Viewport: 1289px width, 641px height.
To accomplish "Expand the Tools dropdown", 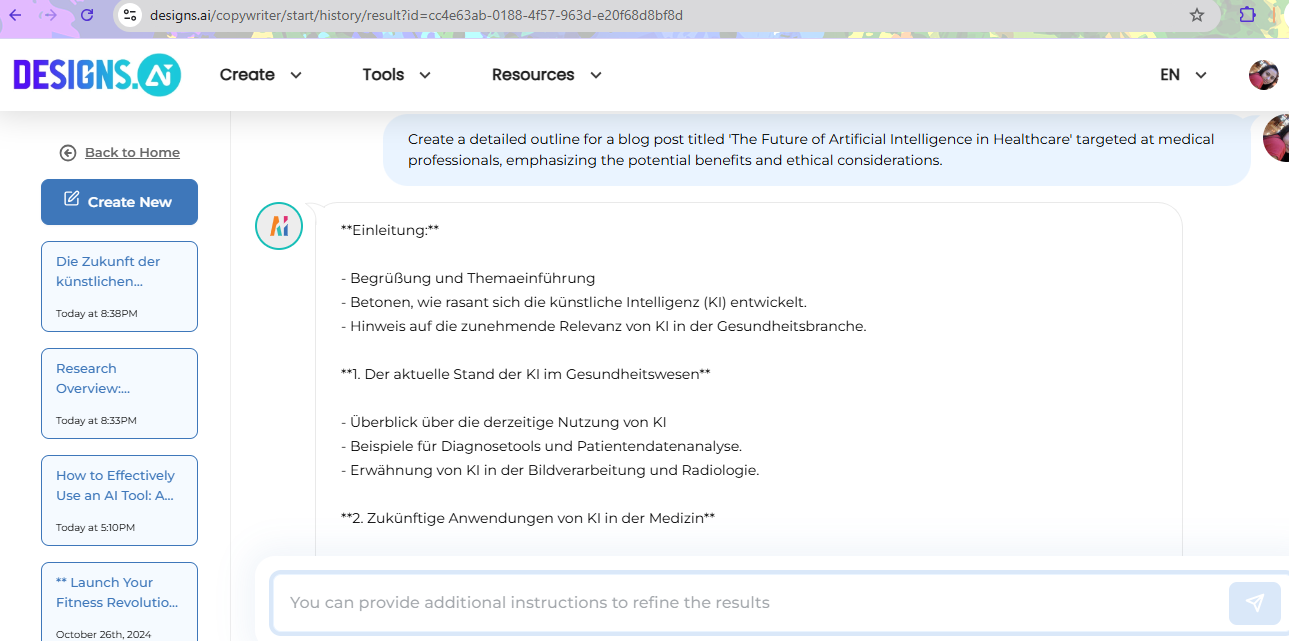I will click(396, 74).
